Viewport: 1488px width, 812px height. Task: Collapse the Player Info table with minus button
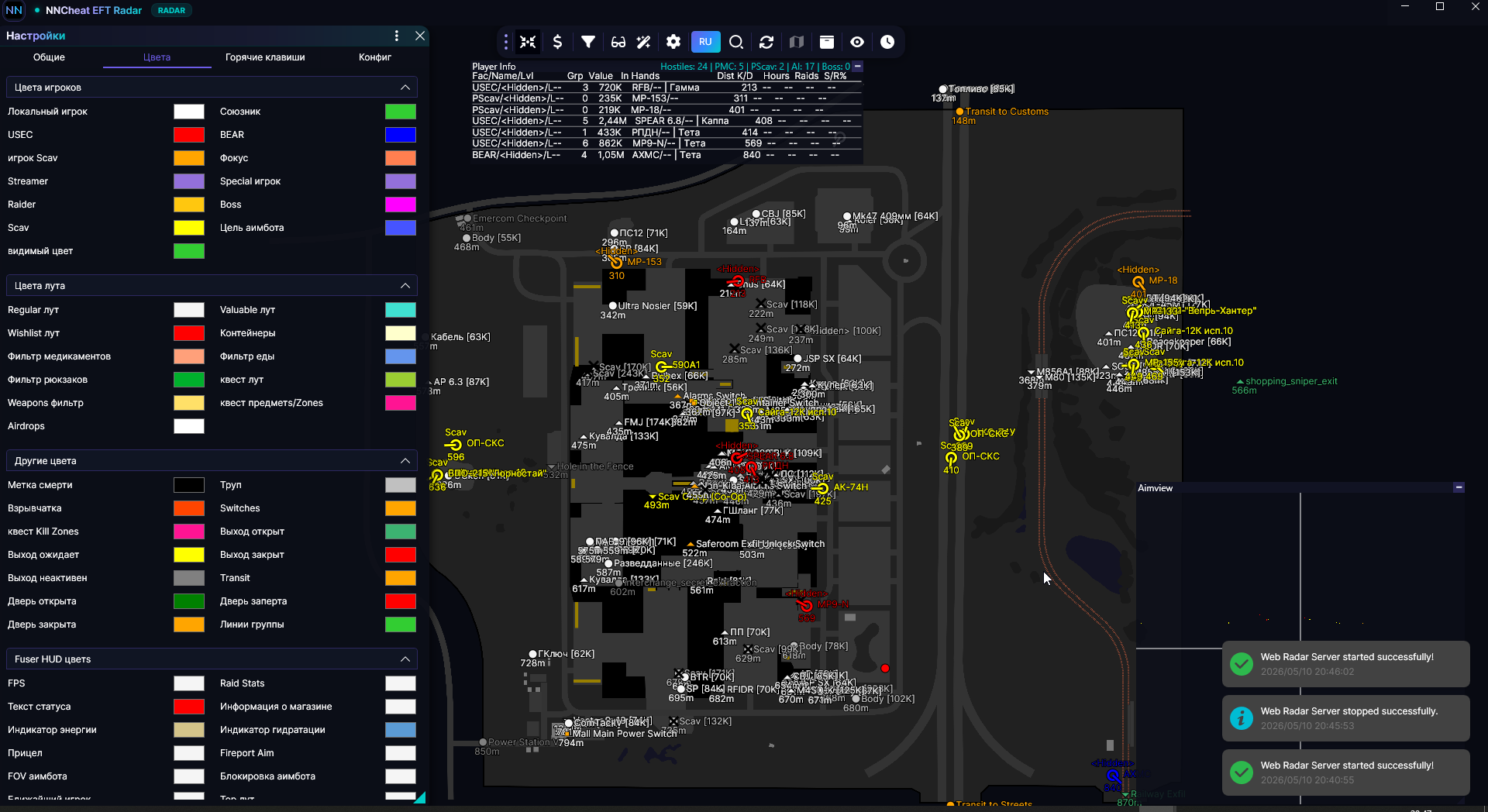pos(858,67)
